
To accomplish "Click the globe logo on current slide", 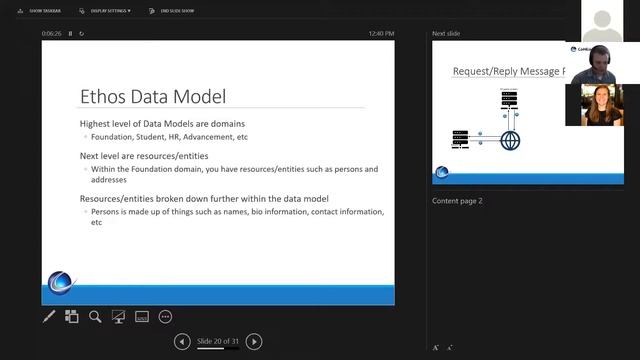I will coord(60,282).
